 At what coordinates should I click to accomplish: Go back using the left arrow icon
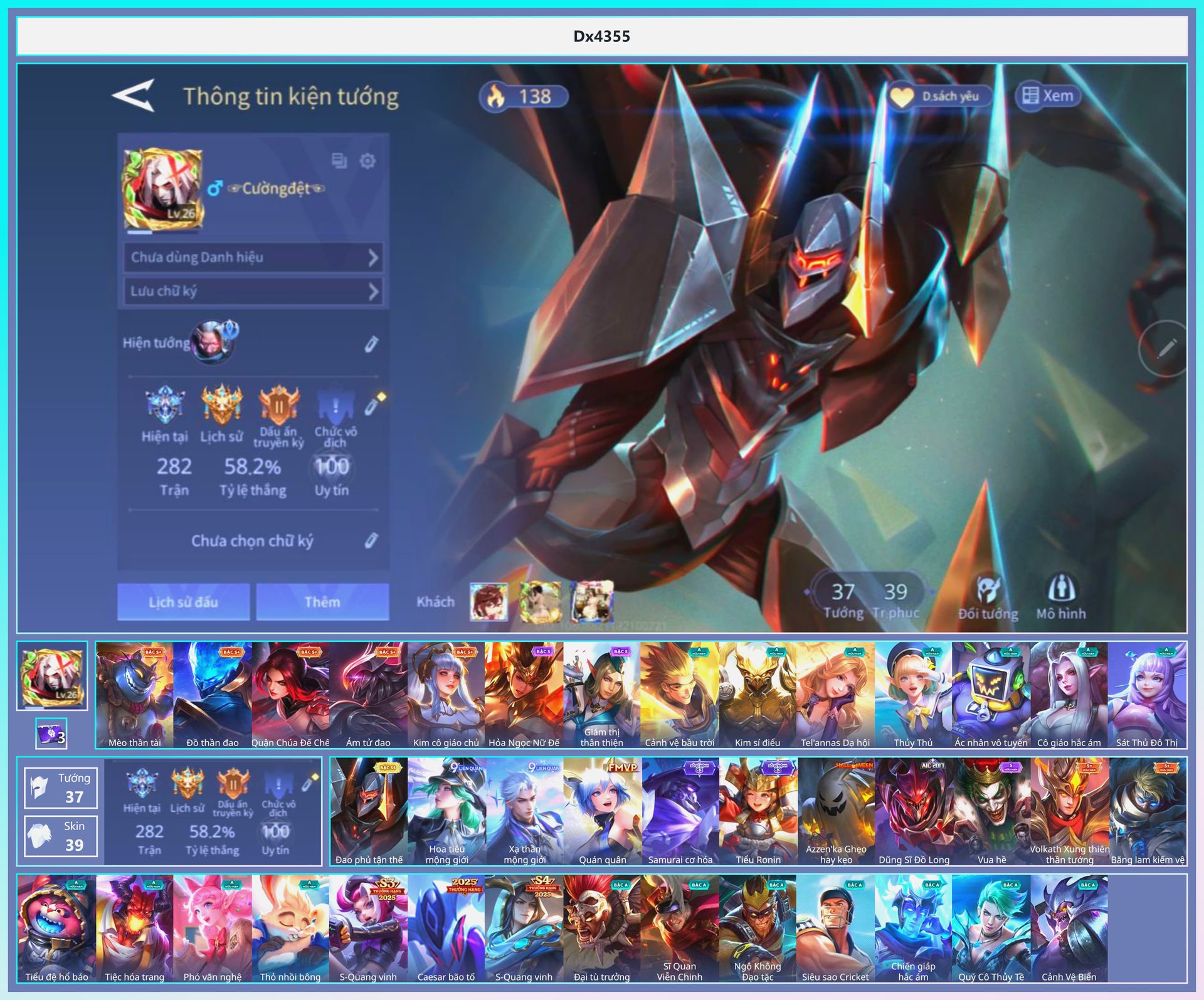134,95
